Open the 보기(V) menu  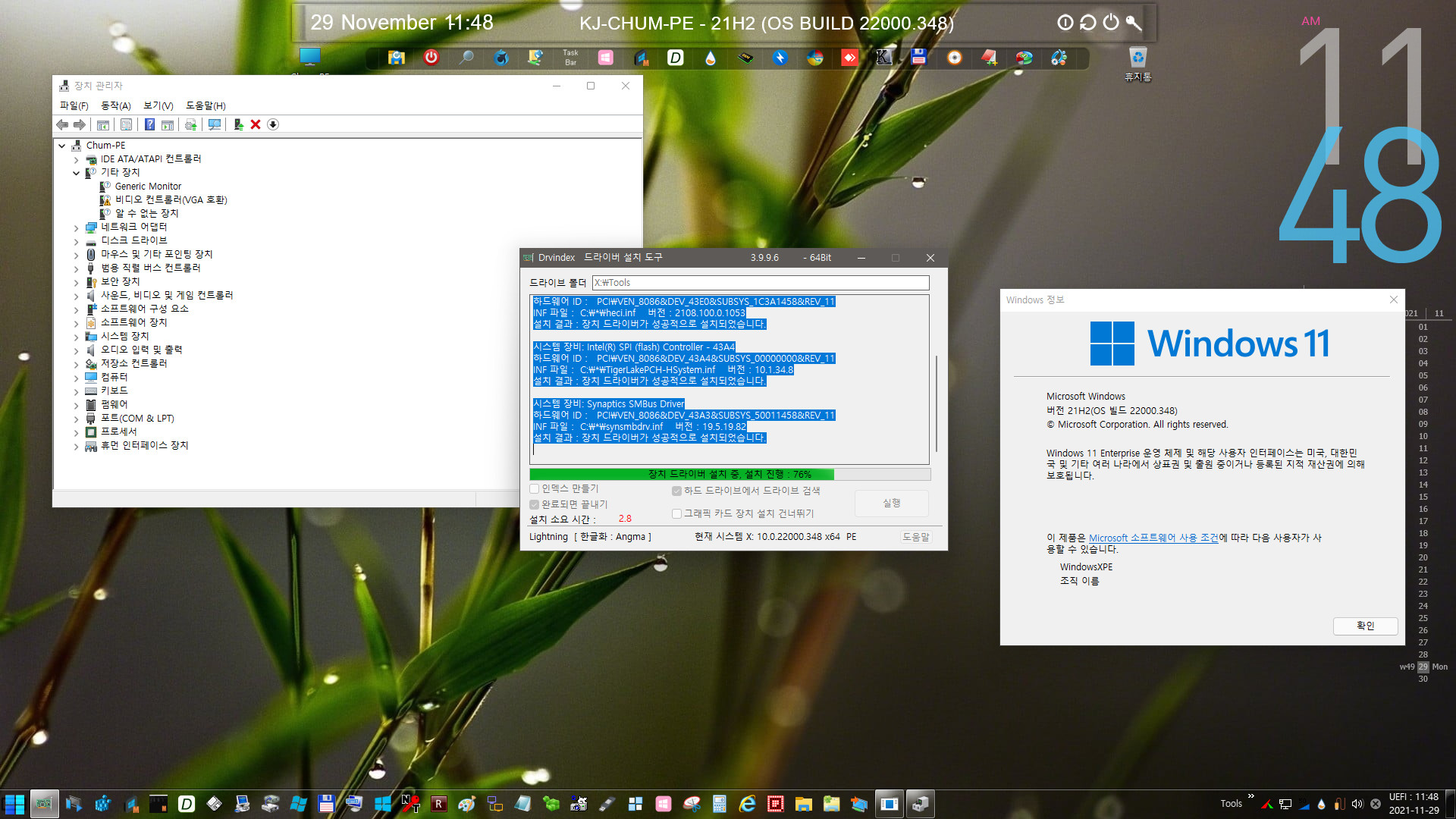pos(158,105)
